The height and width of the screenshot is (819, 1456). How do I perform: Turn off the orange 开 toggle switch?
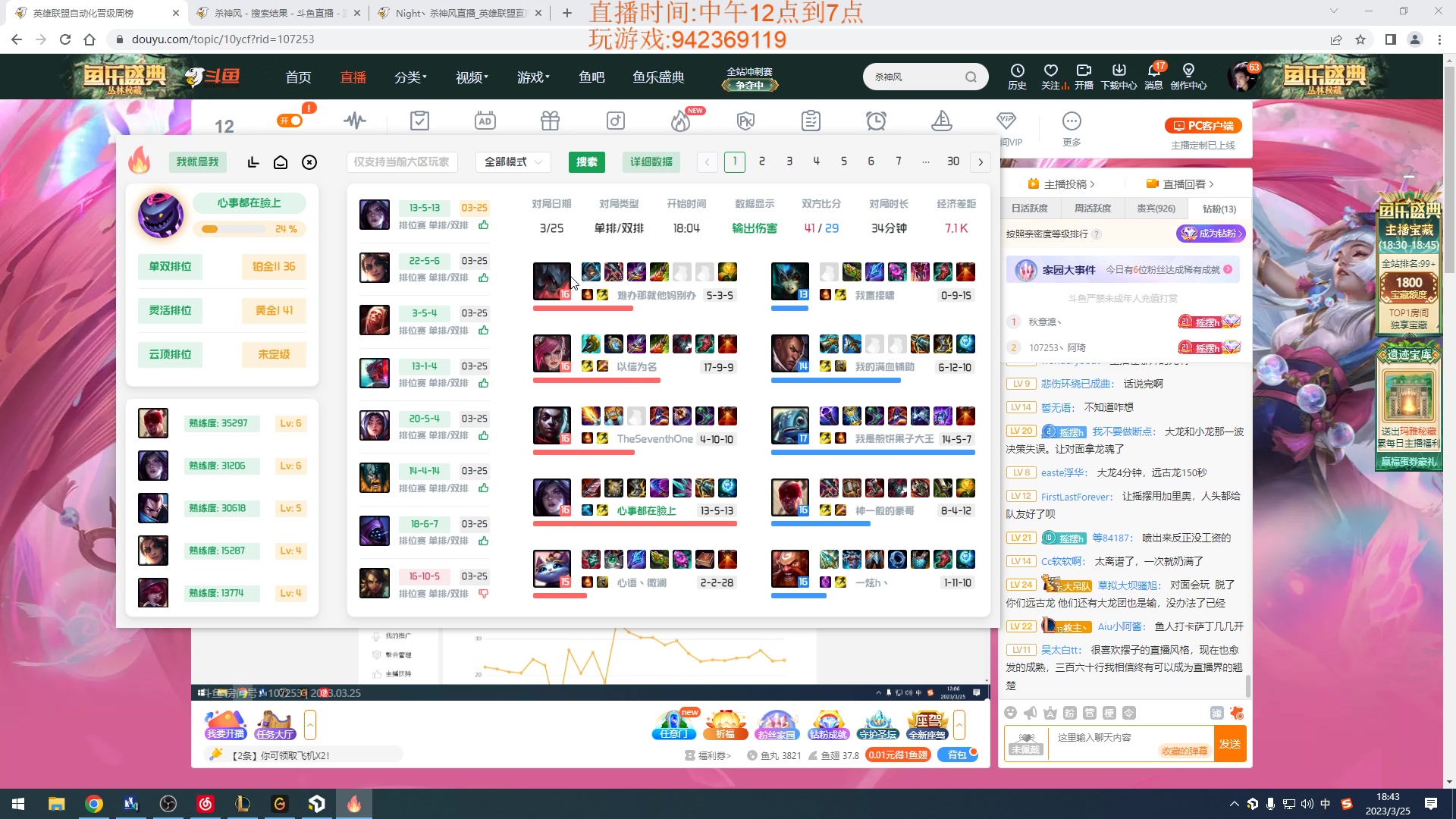(289, 120)
